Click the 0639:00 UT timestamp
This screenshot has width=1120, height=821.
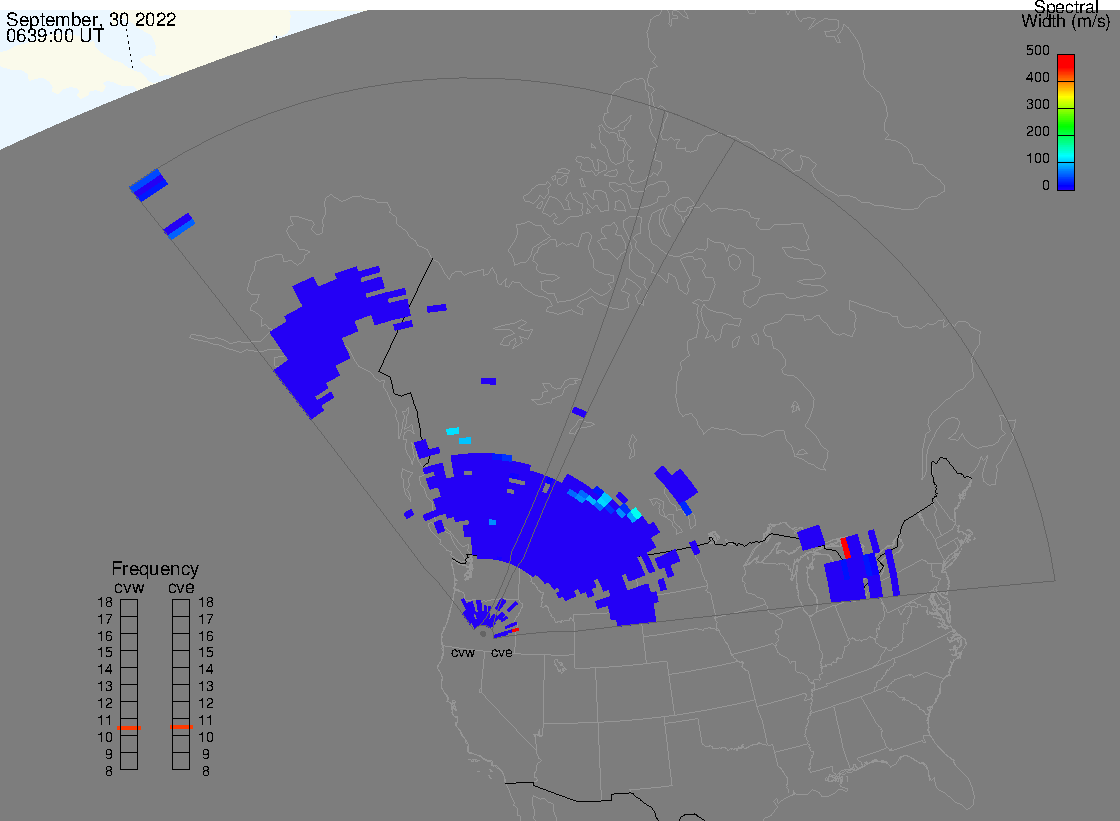(x=55, y=36)
